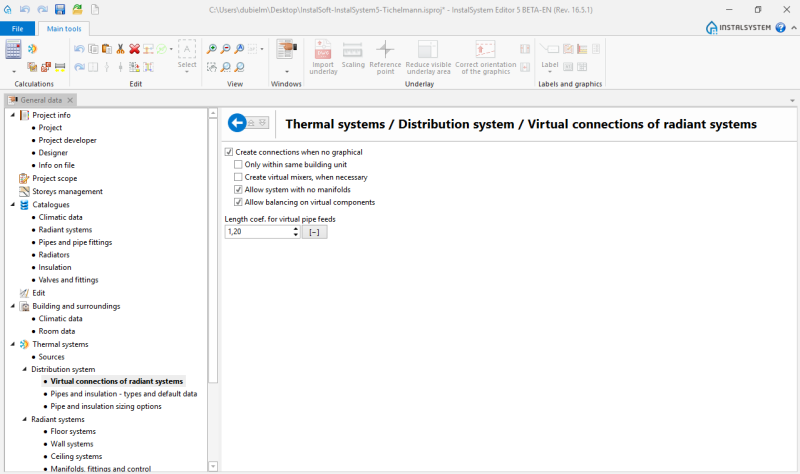800x474 pixels.
Task: Open Pipe and insulation sizing options
Action: coord(106,406)
